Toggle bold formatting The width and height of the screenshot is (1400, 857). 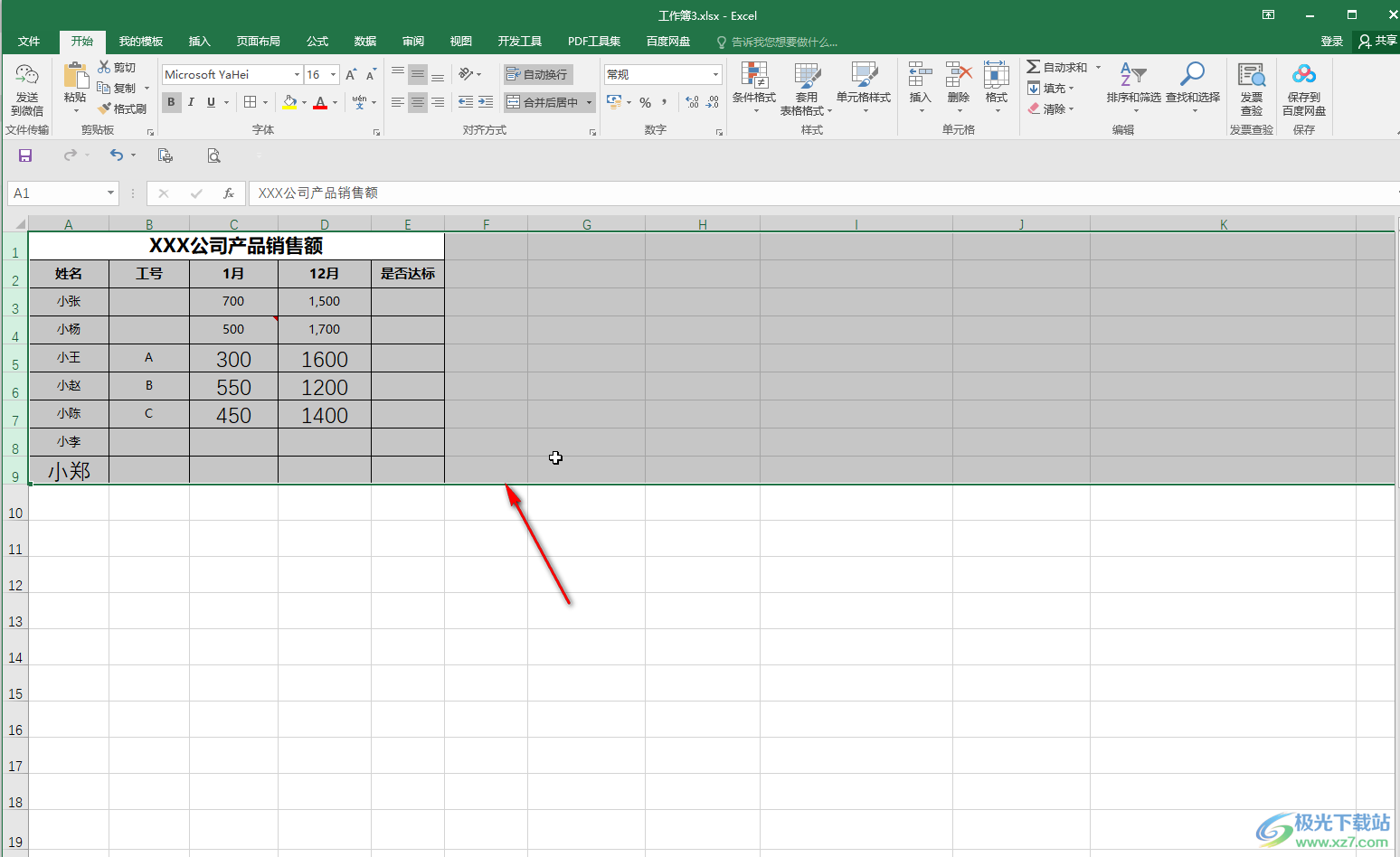coord(171,102)
